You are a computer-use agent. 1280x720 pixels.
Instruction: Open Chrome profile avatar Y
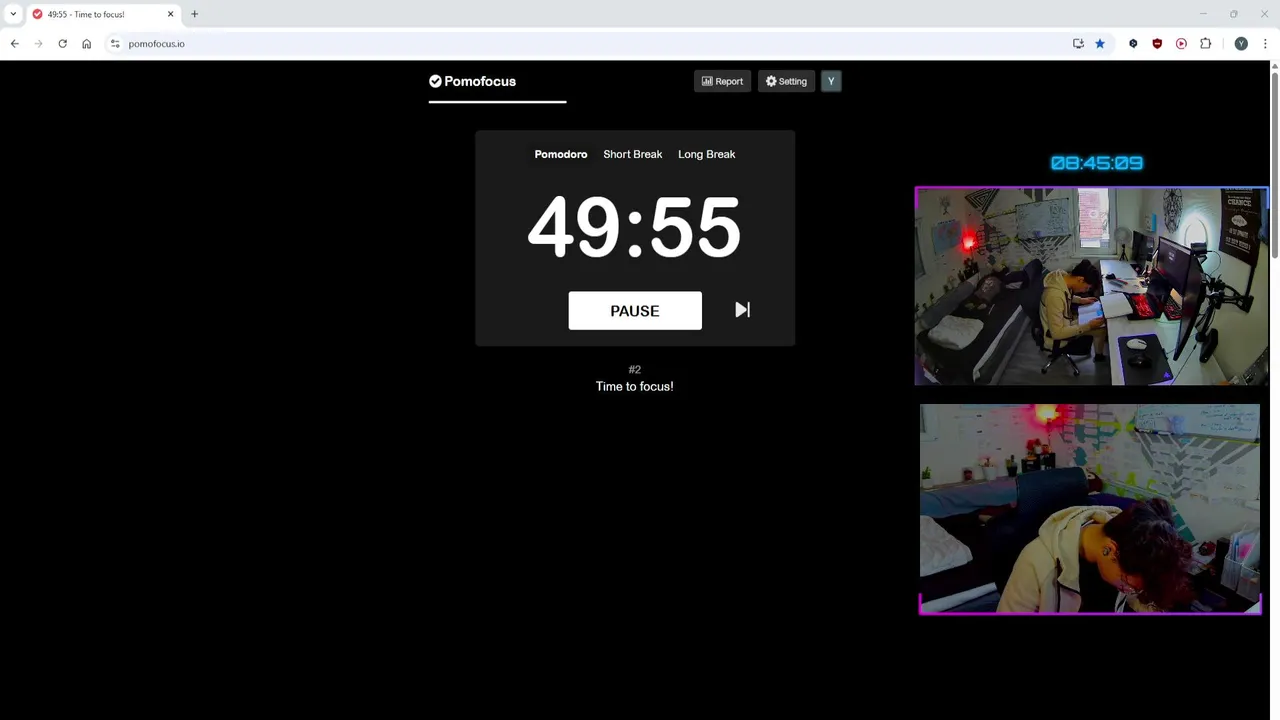pos(1241,44)
